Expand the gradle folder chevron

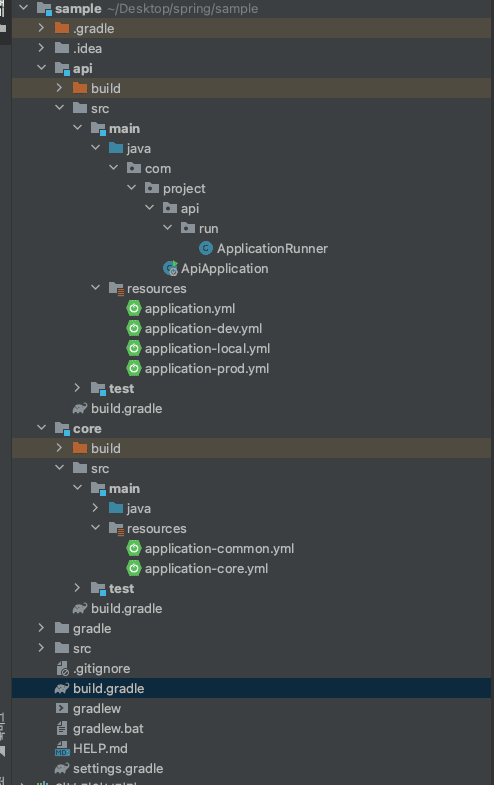42,628
